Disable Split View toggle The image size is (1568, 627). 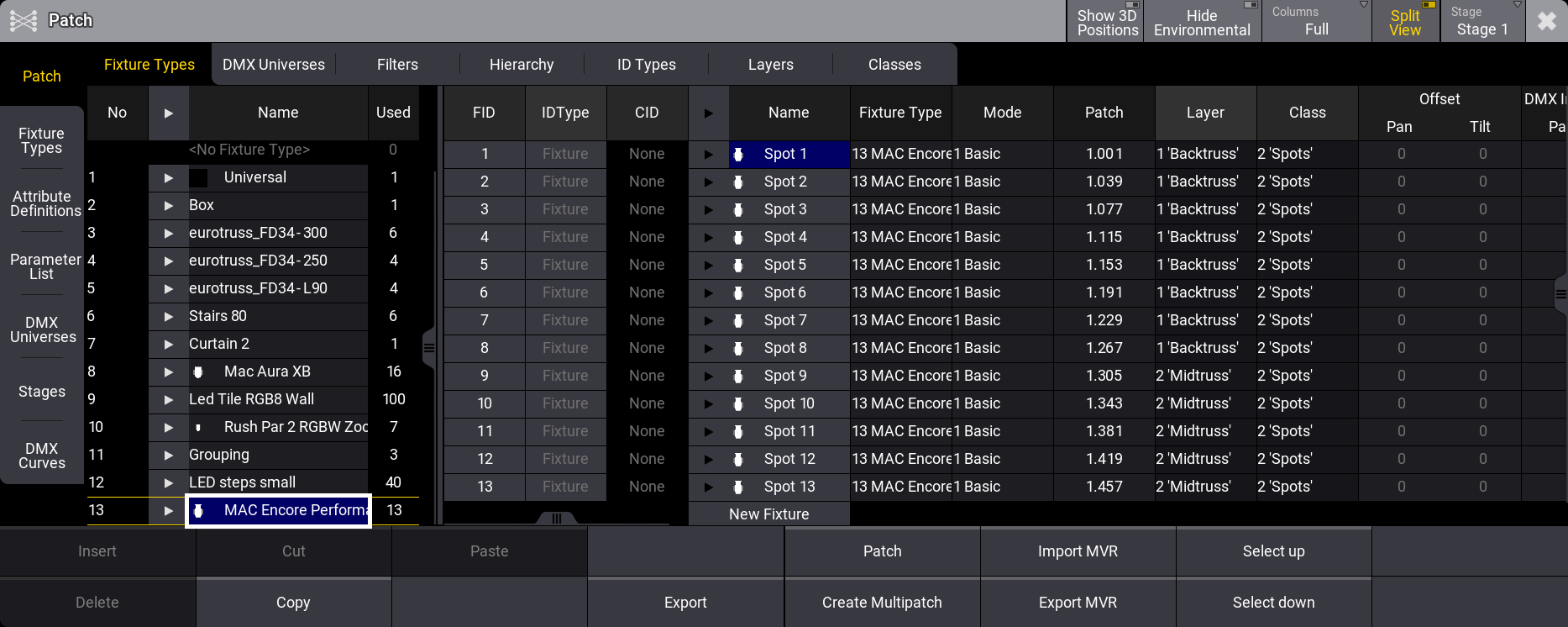pyautogui.click(x=1405, y=22)
